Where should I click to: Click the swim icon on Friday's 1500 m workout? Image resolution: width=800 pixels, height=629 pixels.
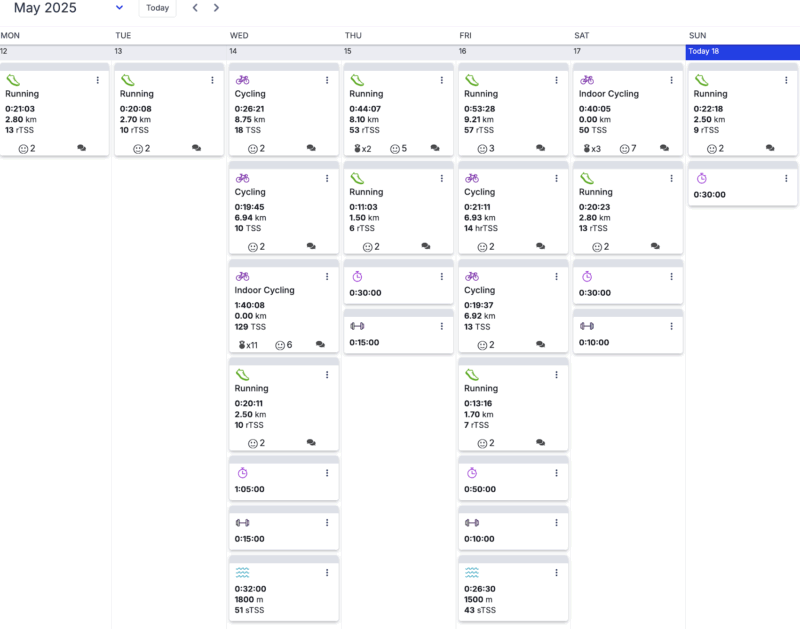coord(472,572)
